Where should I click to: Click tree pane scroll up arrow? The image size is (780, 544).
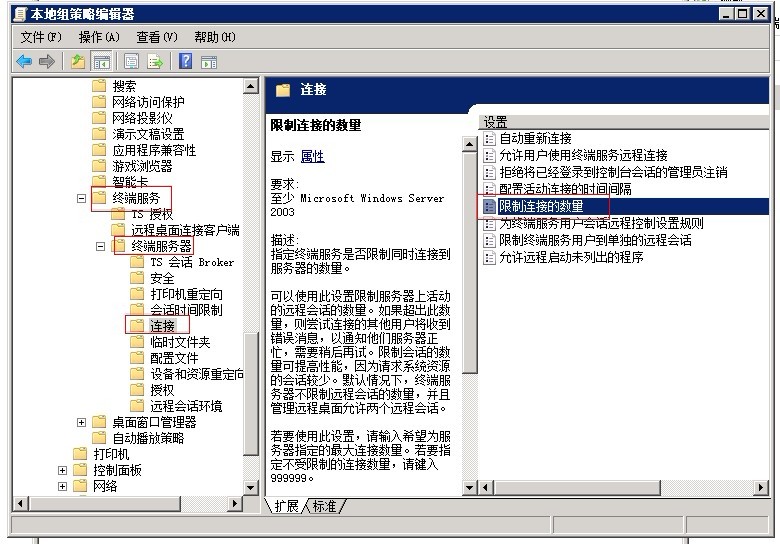pos(251,86)
